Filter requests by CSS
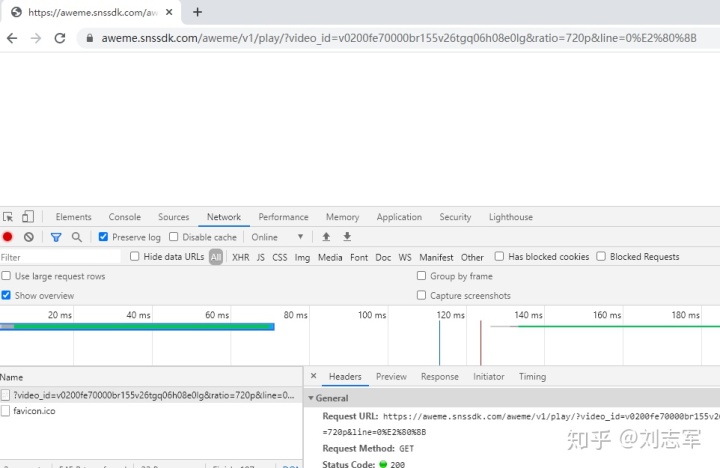720x468 pixels. pos(280,257)
